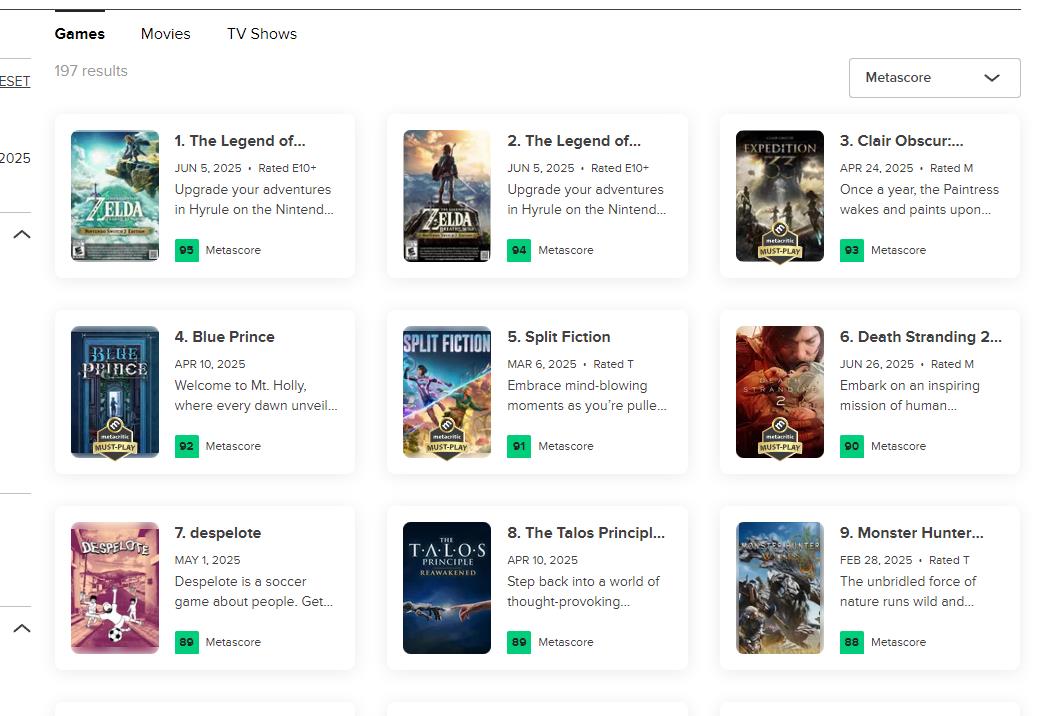Click the Monster Hunter cover thumbnail
The image size is (1054, 716).
click(779, 588)
